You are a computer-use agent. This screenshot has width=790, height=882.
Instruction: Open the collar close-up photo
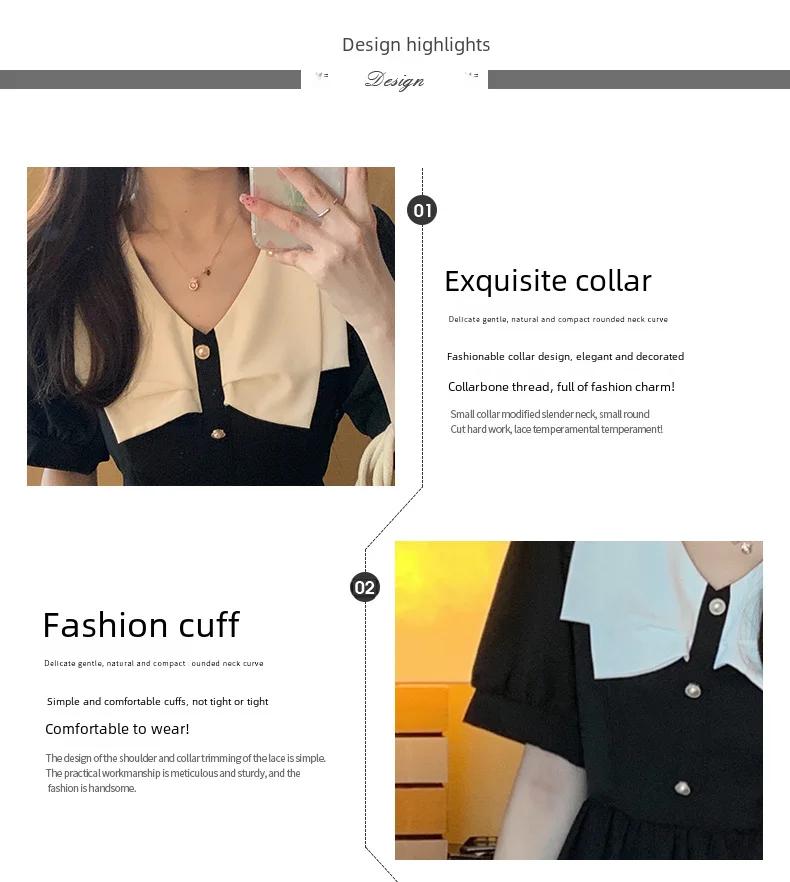[211, 326]
